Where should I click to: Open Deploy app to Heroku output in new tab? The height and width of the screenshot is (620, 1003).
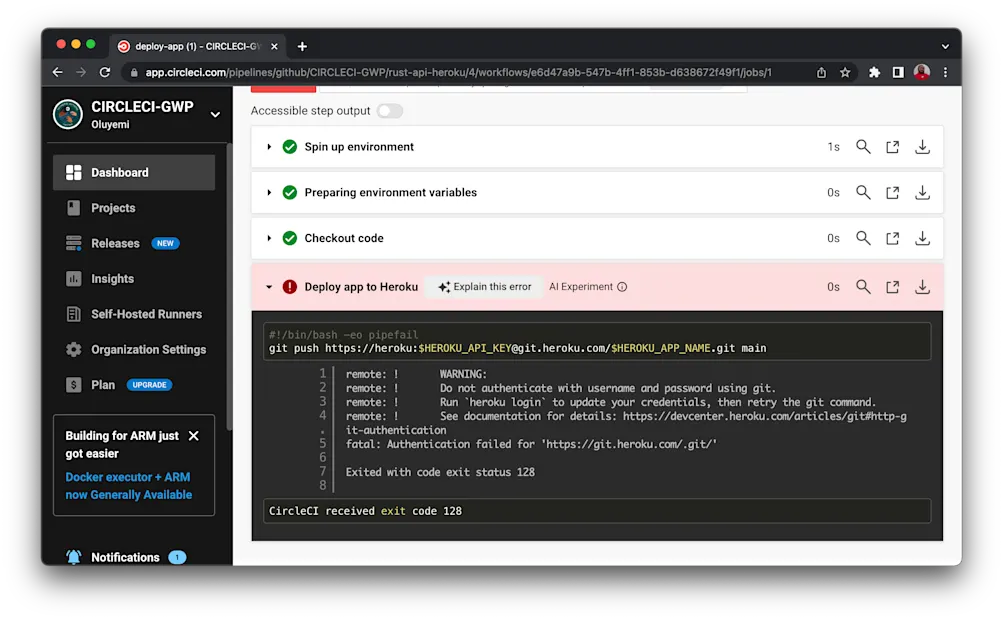click(892, 286)
